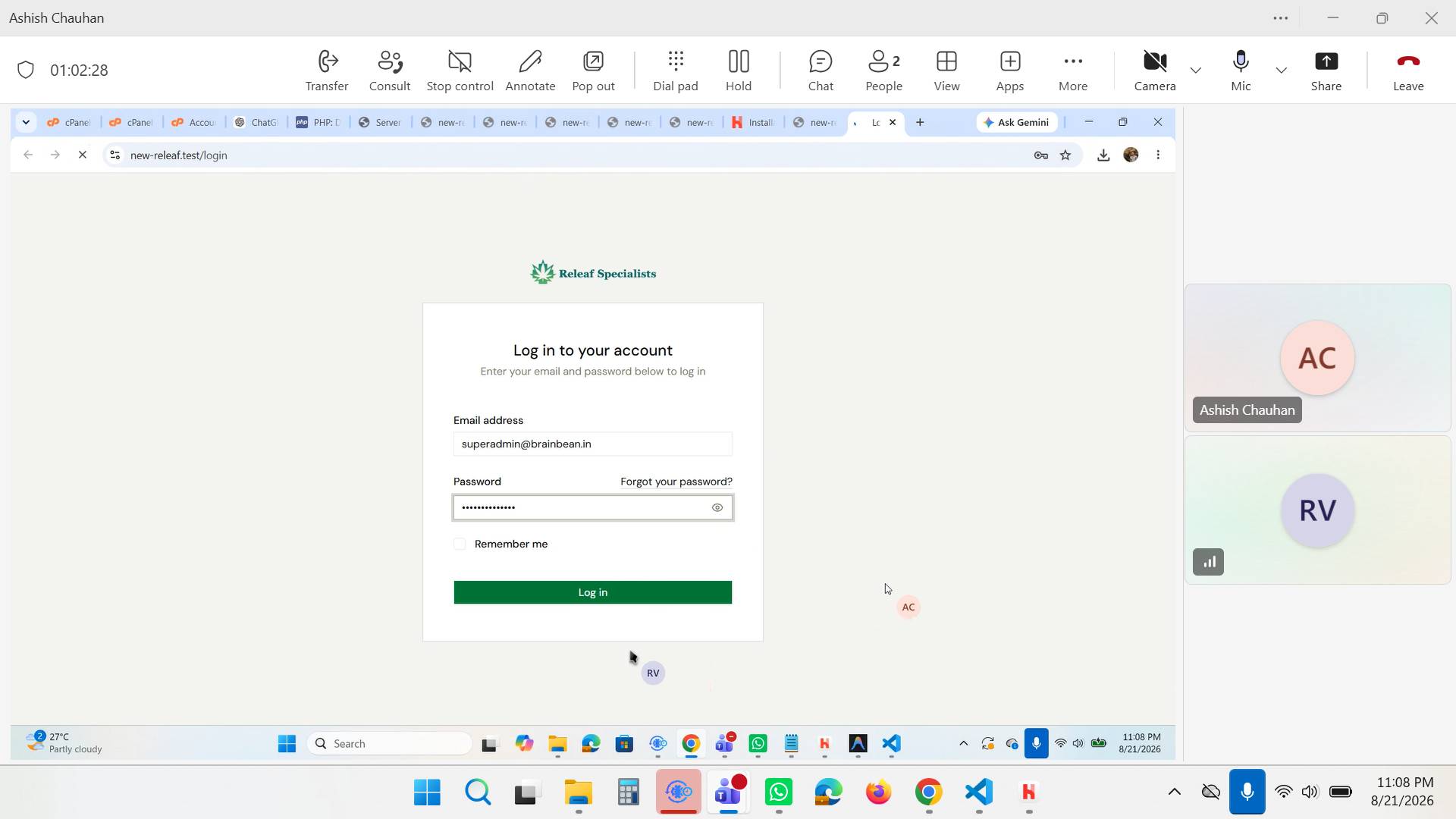
Task: Switch to the PHP browser tab
Action: pyautogui.click(x=319, y=122)
